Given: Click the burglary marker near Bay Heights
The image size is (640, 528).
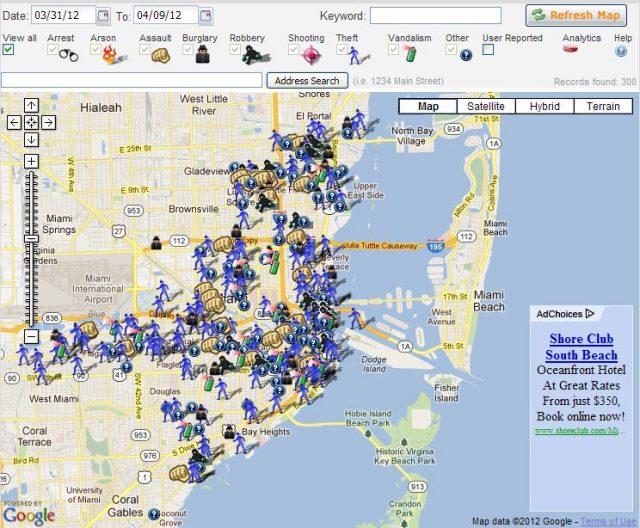Looking at the screenshot, I should point(229,431).
